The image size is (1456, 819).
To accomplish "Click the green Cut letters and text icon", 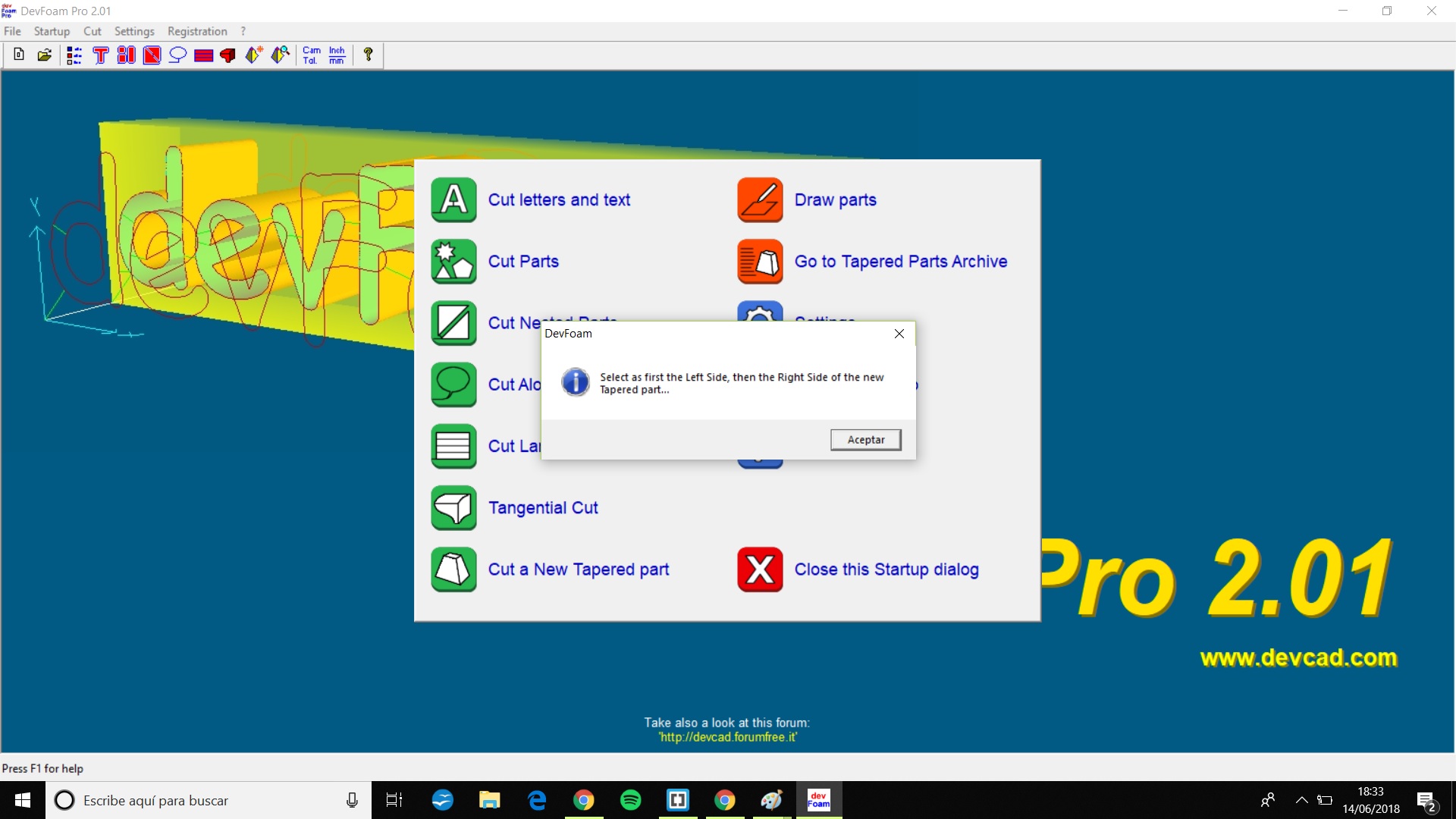I will point(453,199).
